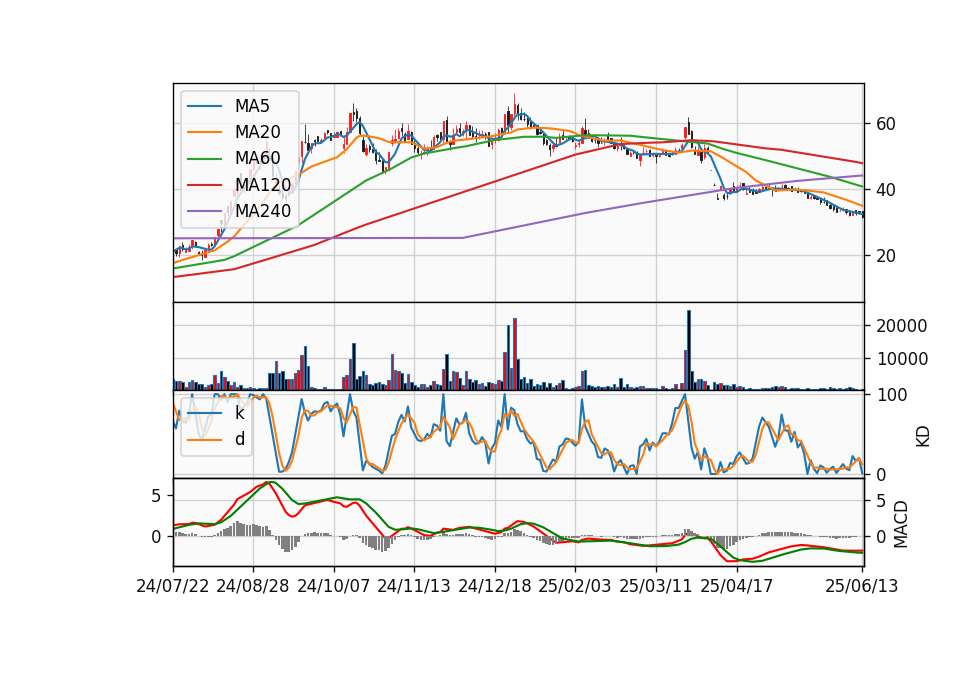
Task: Click the 20 price axis label
Action: pos(885,256)
